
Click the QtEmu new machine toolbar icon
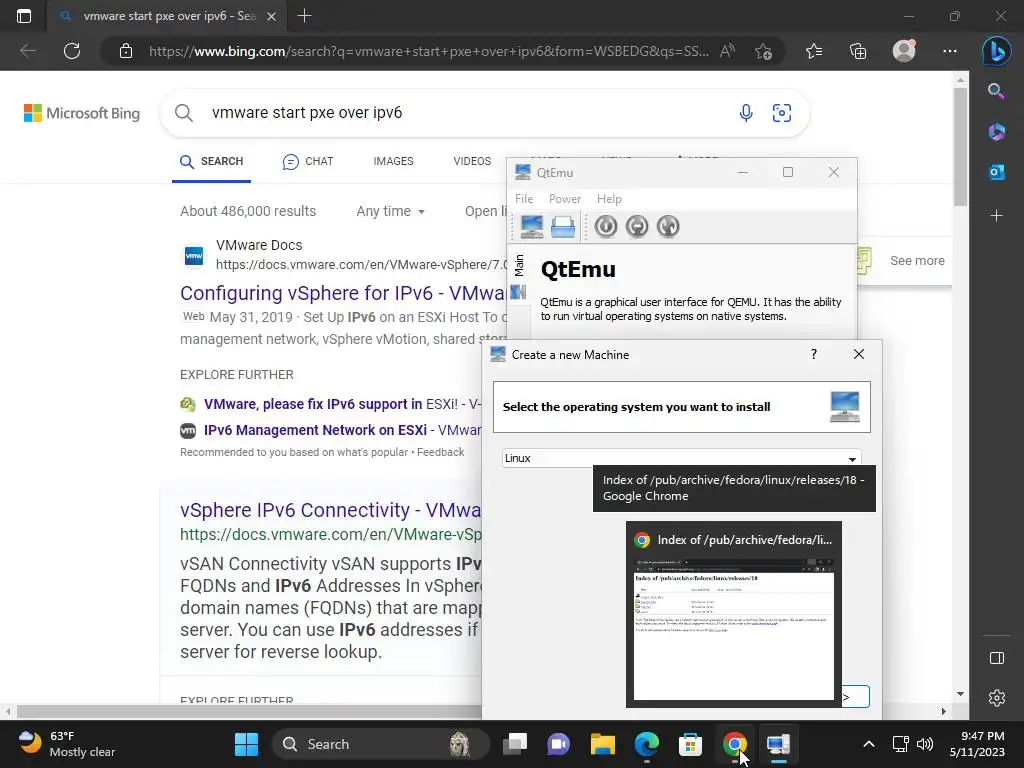click(532, 227)
